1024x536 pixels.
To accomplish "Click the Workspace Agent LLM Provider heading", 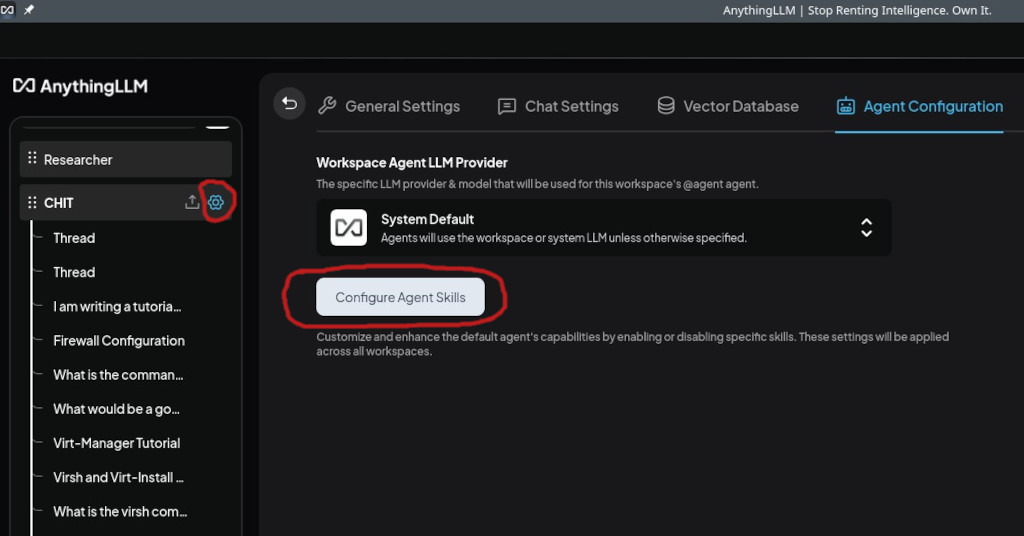I will (412, 163).
